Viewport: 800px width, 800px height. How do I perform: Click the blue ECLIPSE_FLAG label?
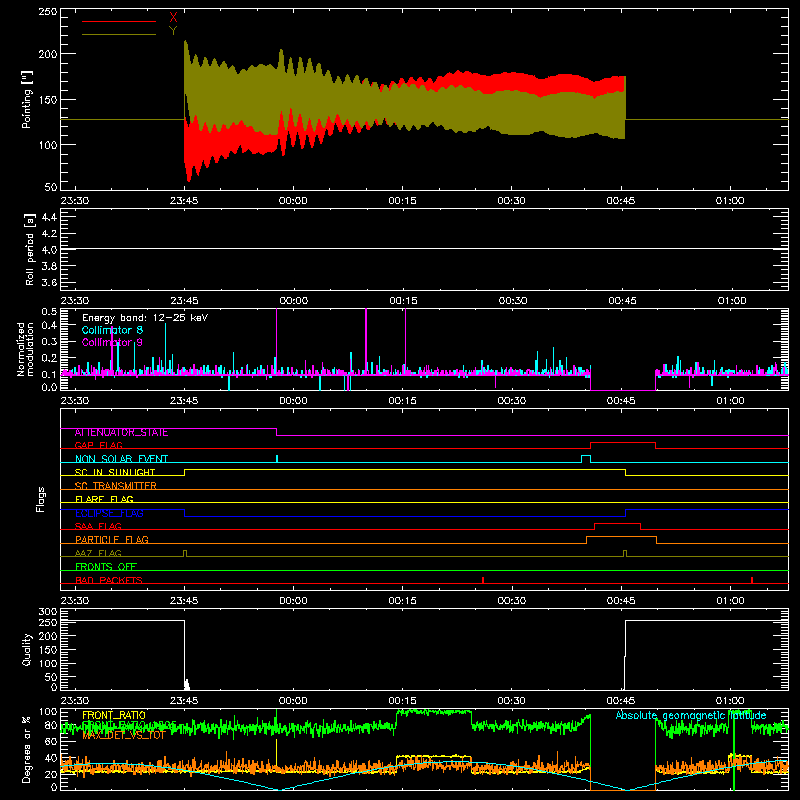109,513
